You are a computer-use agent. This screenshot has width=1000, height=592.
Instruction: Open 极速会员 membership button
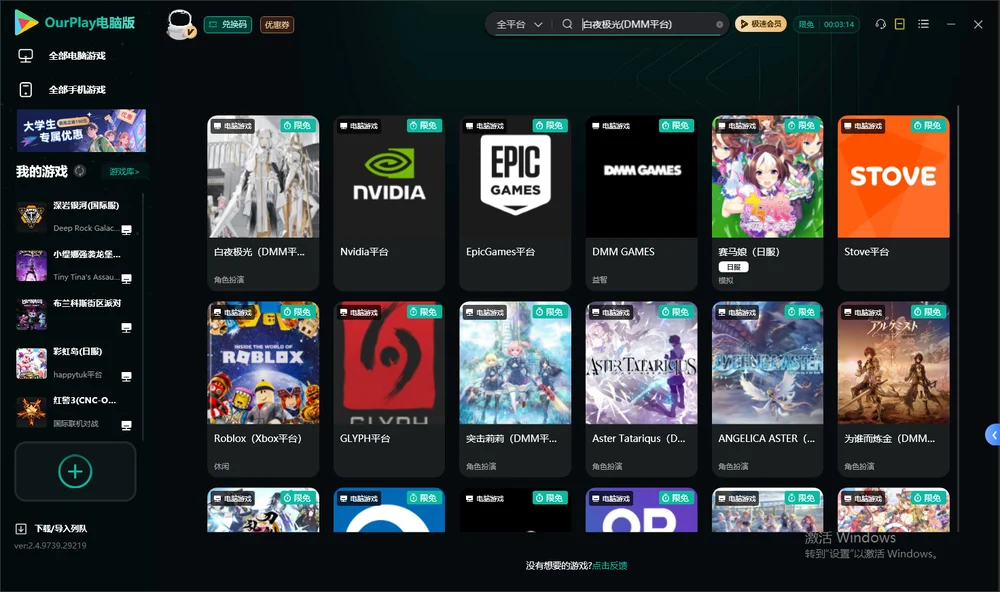tap(760, 24)
